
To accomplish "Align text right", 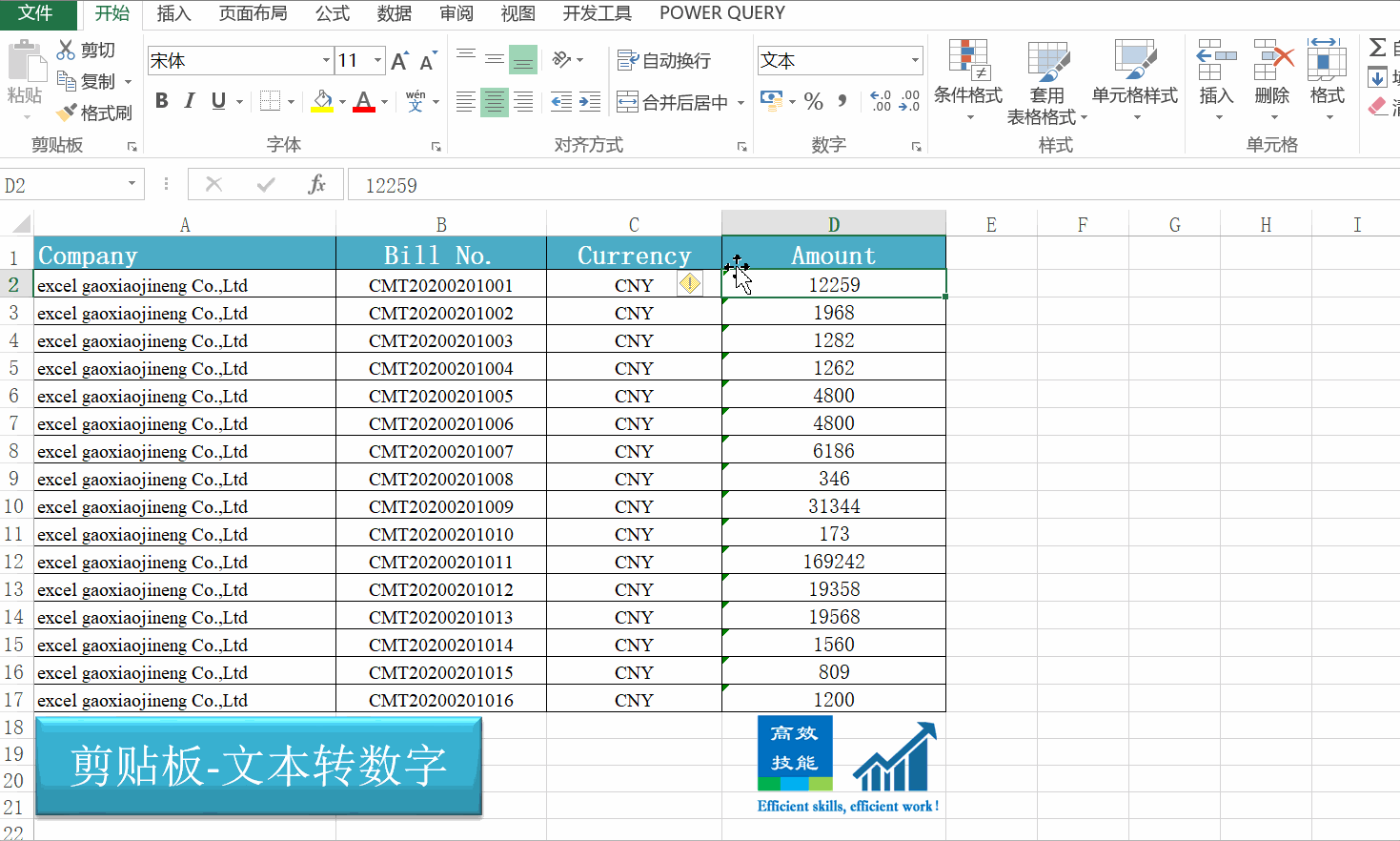I will click(x=523, y=102).
